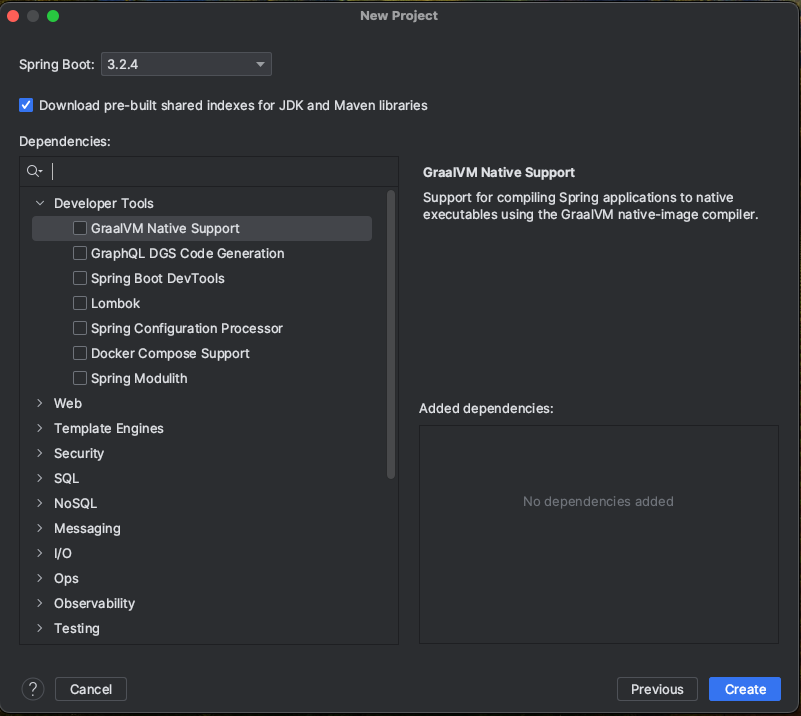Enable the Lombok checkbox
This screenshot has width=801, height=716.
(80, 303)
